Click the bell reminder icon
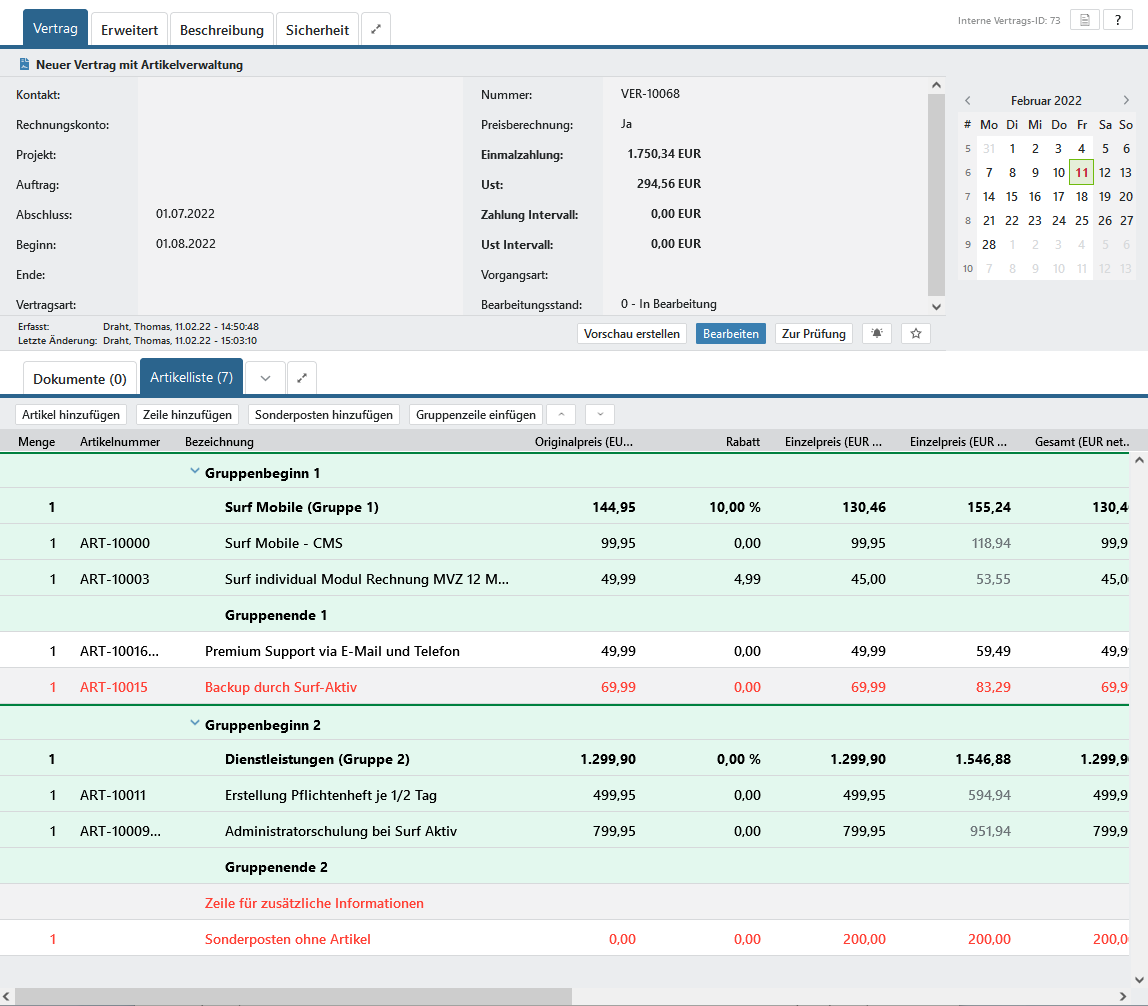 coord(877,334)
